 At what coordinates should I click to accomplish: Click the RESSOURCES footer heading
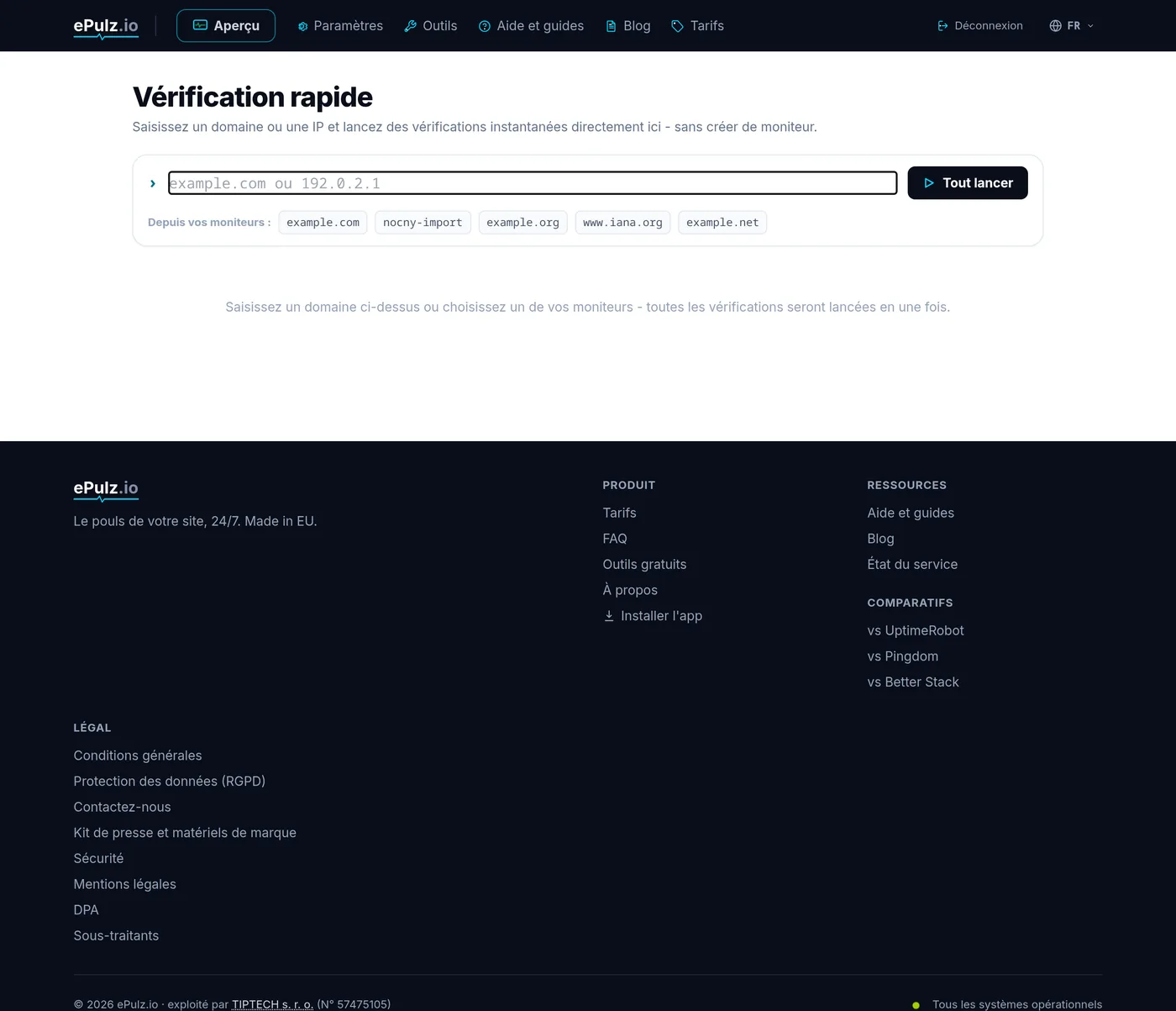(x=906, y=485)
